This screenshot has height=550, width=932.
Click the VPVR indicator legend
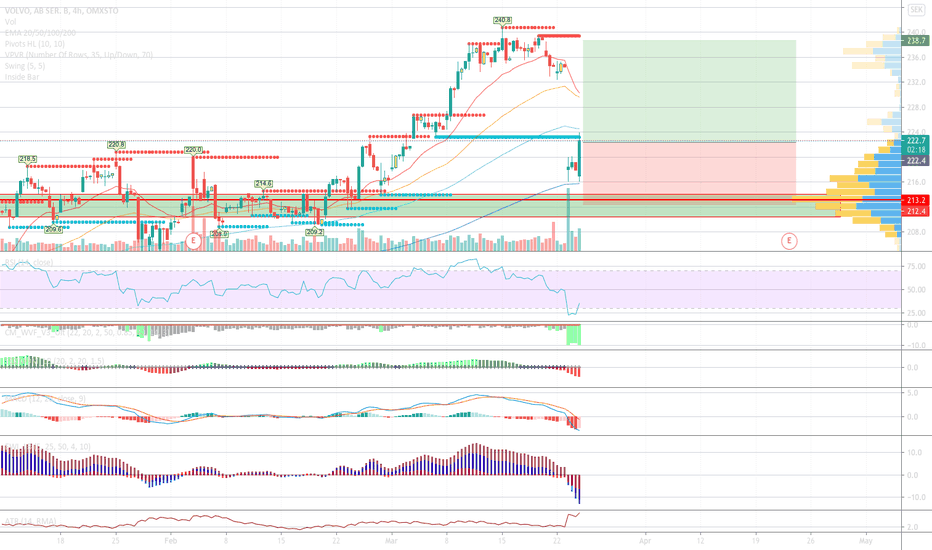pyautogui.click(x=78, y=55)
